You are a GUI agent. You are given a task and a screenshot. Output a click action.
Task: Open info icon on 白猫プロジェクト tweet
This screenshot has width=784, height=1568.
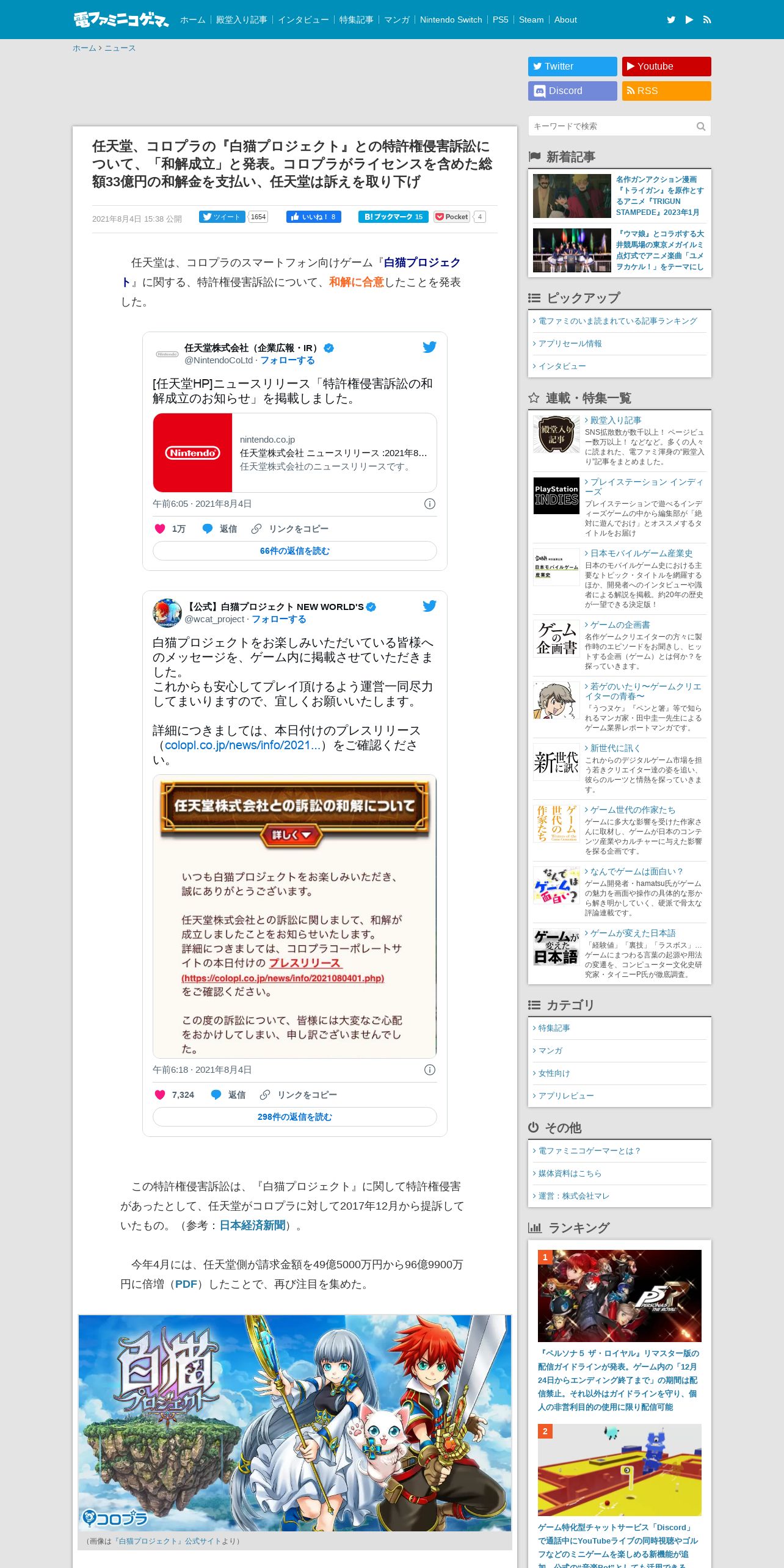[x=430, y=1070]
